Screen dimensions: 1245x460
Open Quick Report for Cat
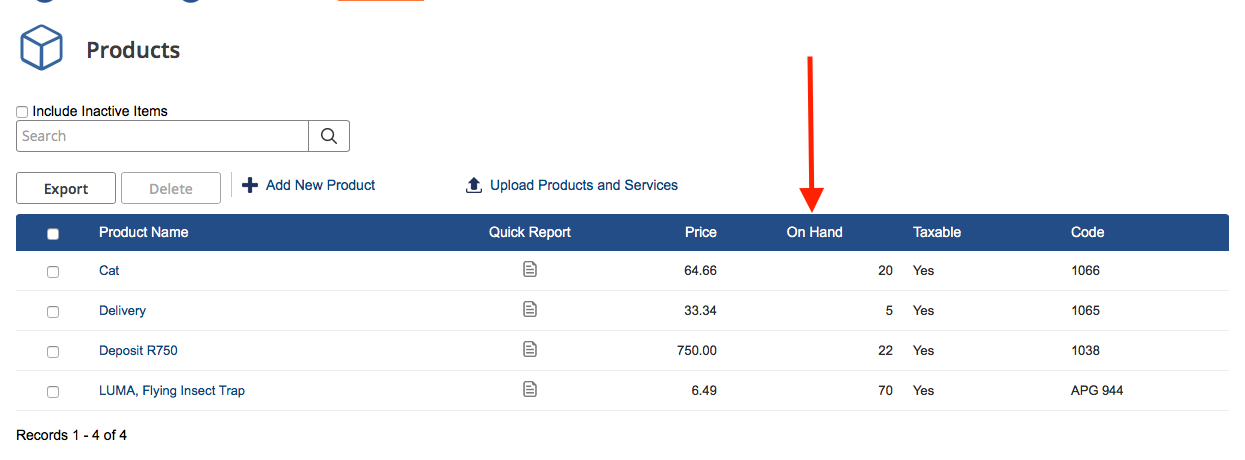[x=530, y=269]
